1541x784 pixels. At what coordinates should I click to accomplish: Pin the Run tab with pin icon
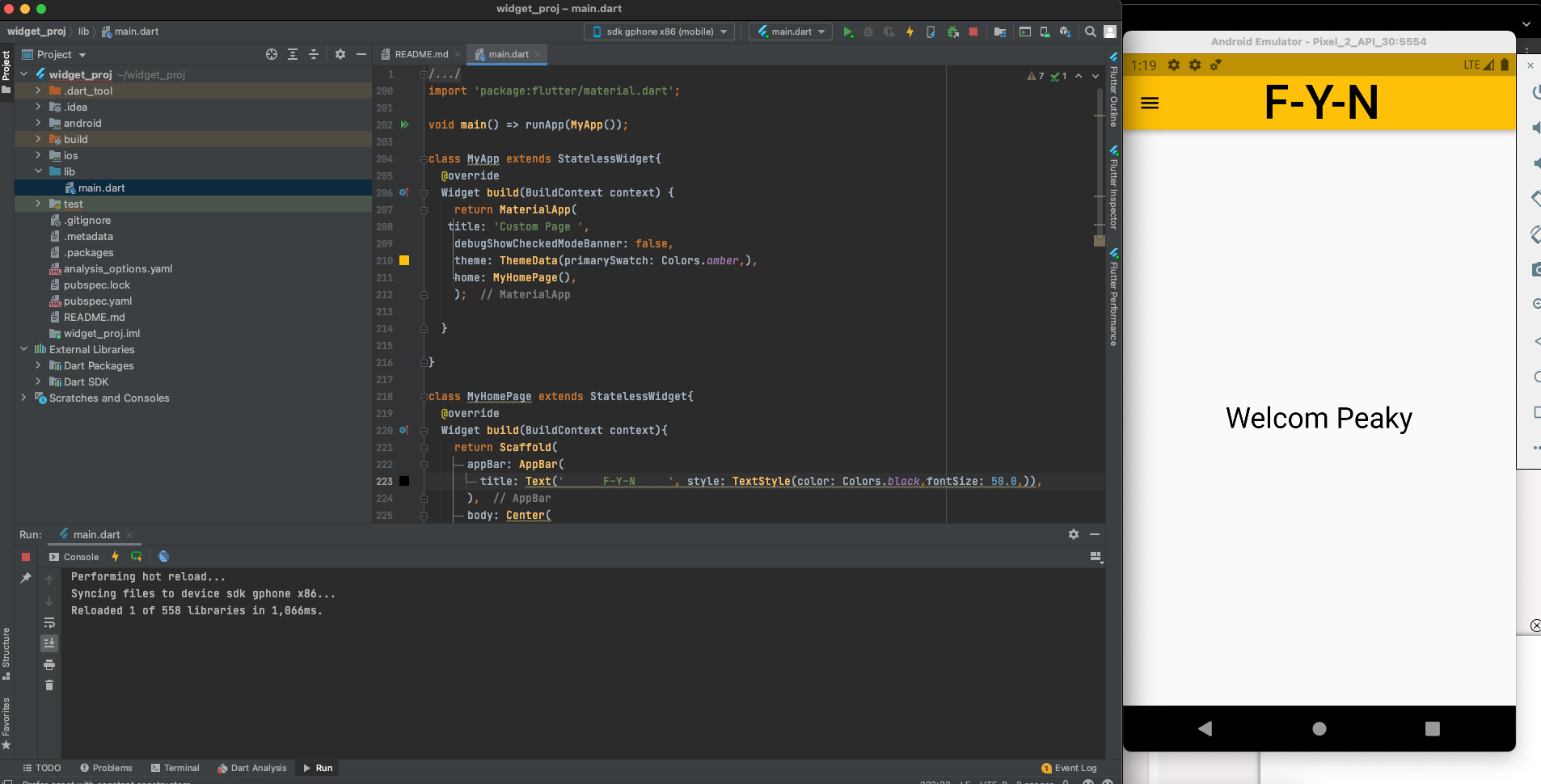tap(26, 578)
